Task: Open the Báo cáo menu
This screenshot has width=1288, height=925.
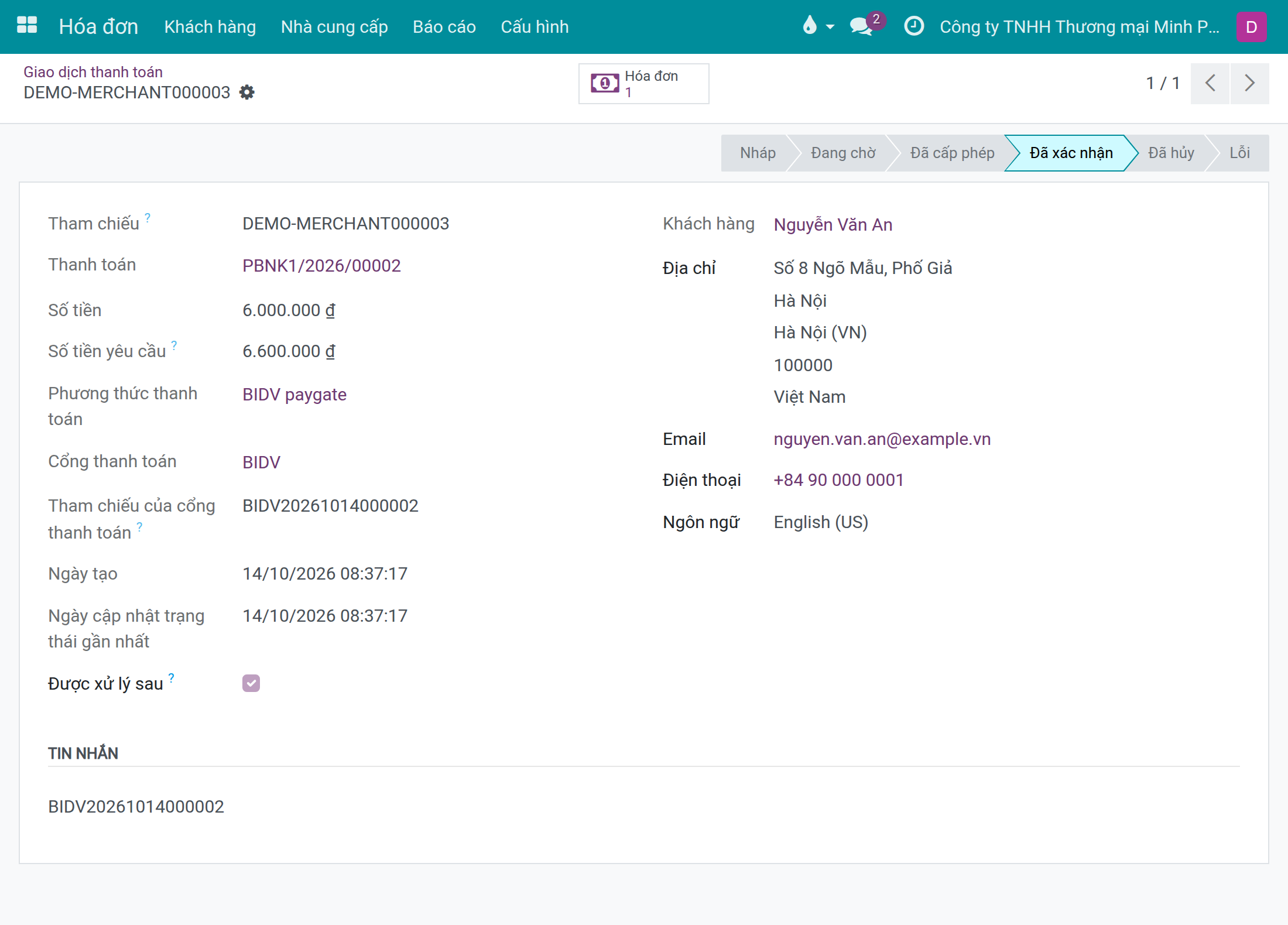Action: (444, 26)
